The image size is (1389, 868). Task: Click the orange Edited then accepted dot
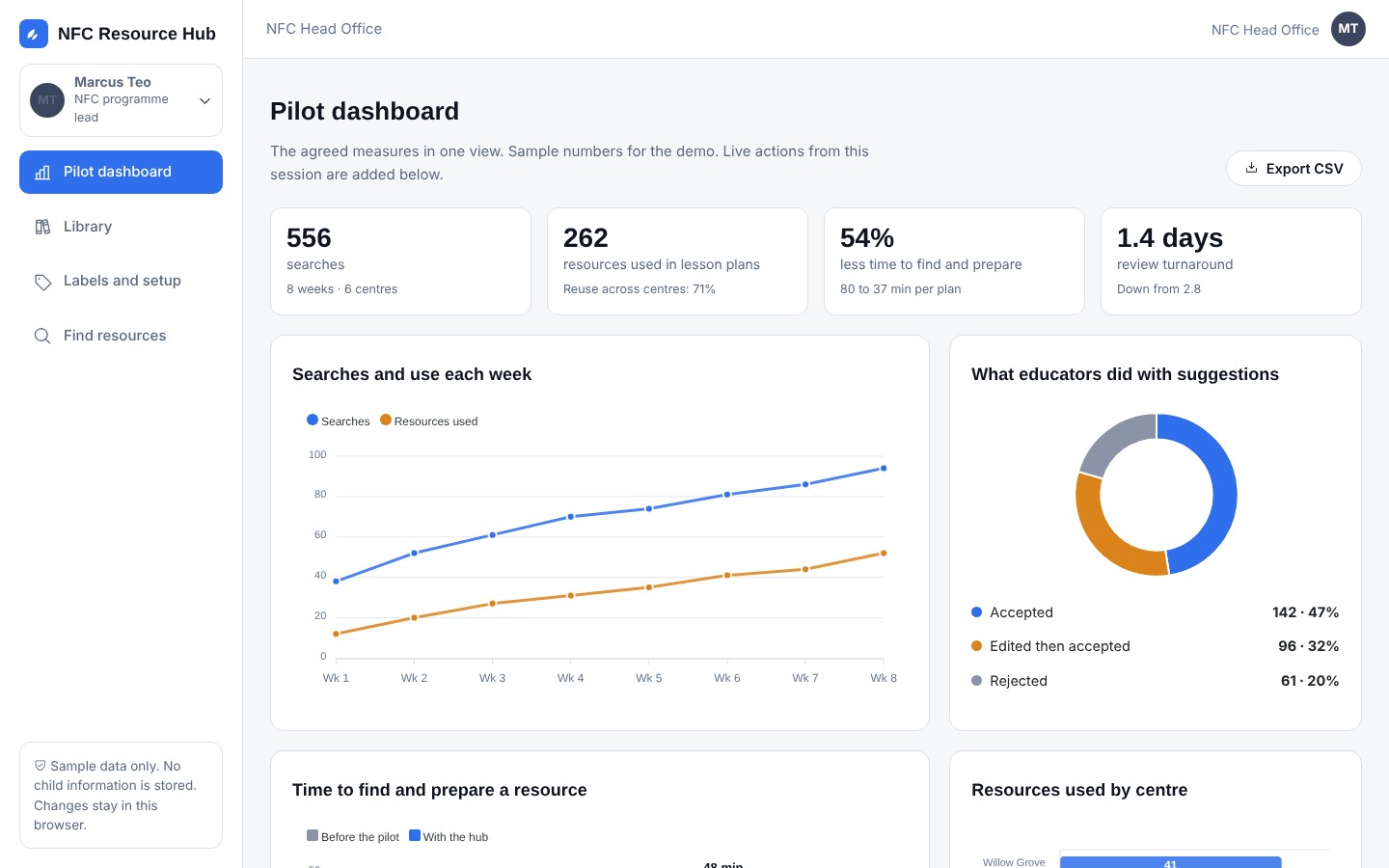[x=976, y=646]
